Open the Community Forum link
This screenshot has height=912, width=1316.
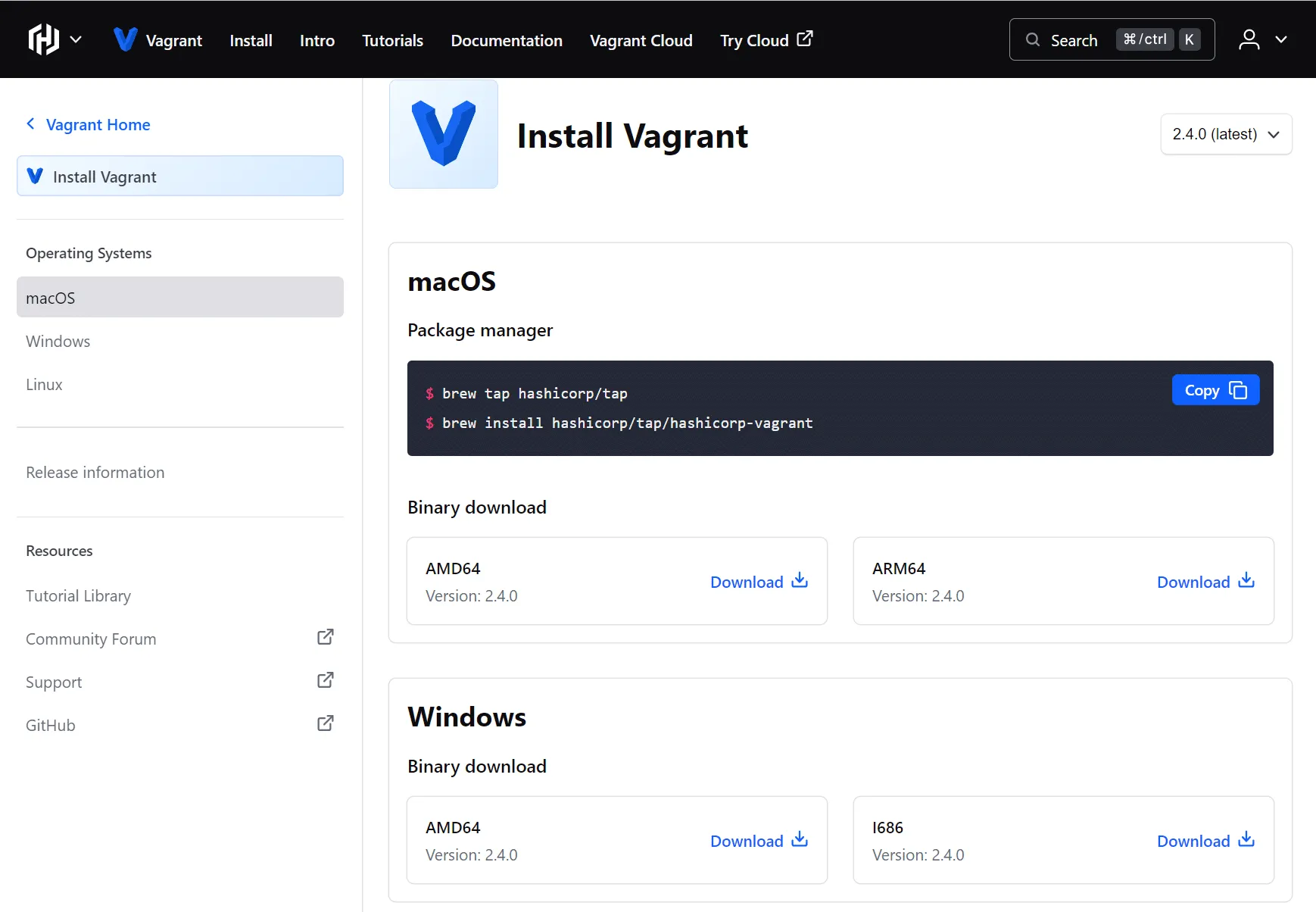pyautogui.click(x=91, y=639)
